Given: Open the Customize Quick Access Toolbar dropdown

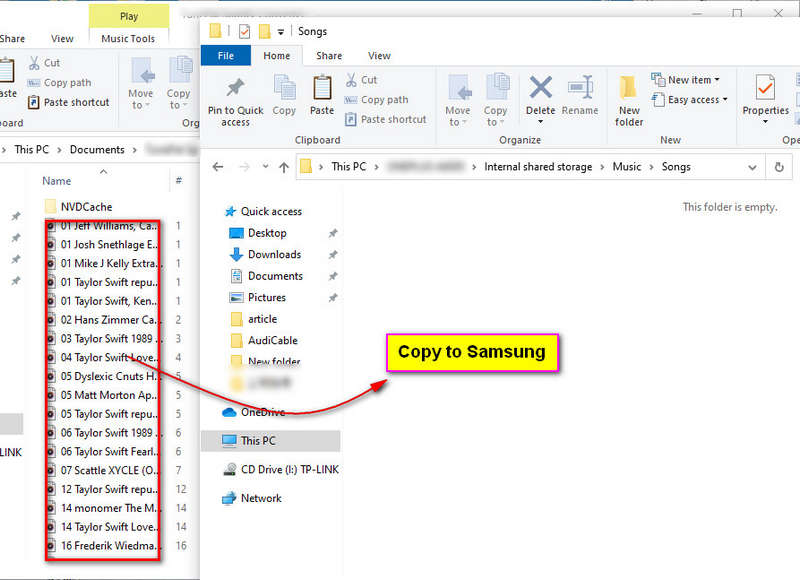Looking at the screenshot, I should 281,32.
